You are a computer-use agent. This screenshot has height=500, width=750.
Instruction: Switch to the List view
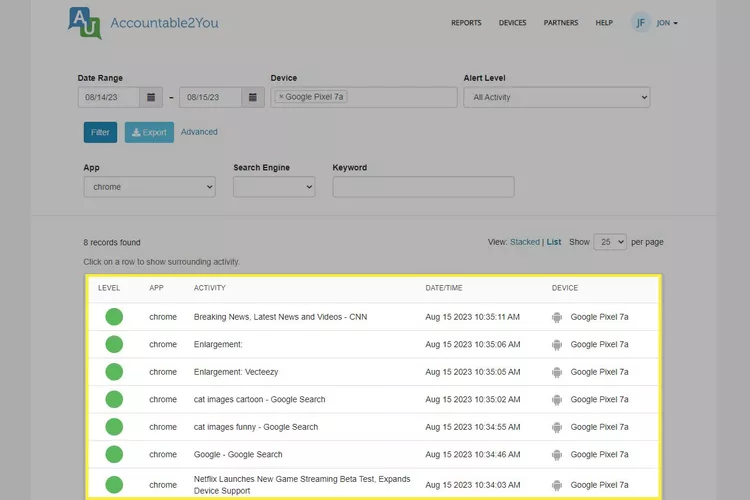[x=554, y=242]
